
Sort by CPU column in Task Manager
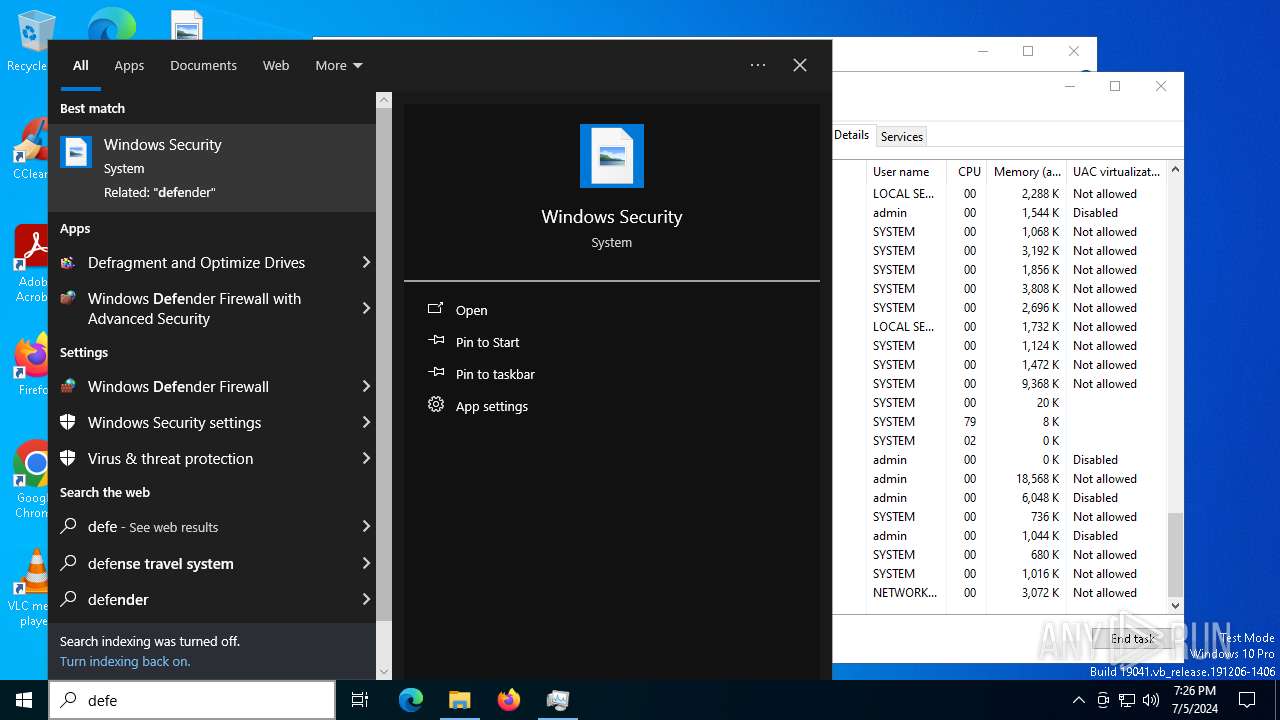point(968,172)
